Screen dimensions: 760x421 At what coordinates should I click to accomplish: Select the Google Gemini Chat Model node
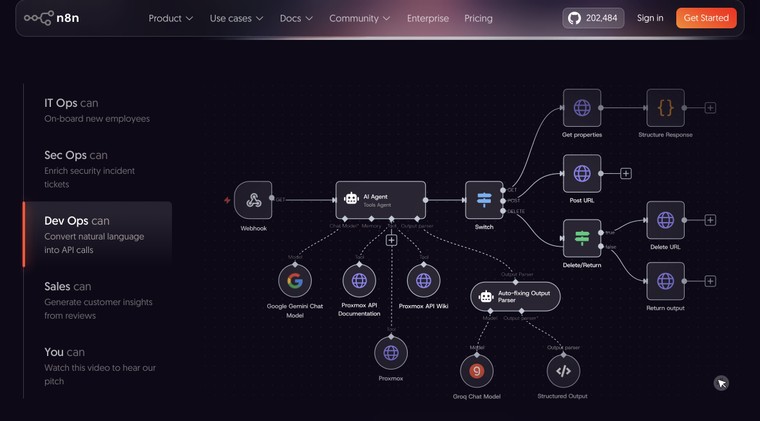295,281
